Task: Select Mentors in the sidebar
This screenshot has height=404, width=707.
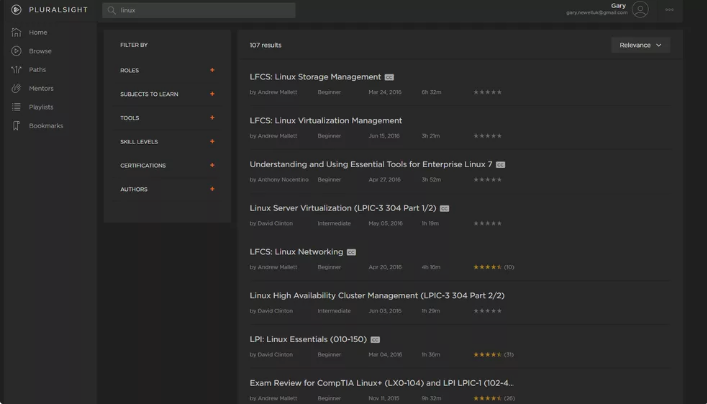Action: pos(41,88)
